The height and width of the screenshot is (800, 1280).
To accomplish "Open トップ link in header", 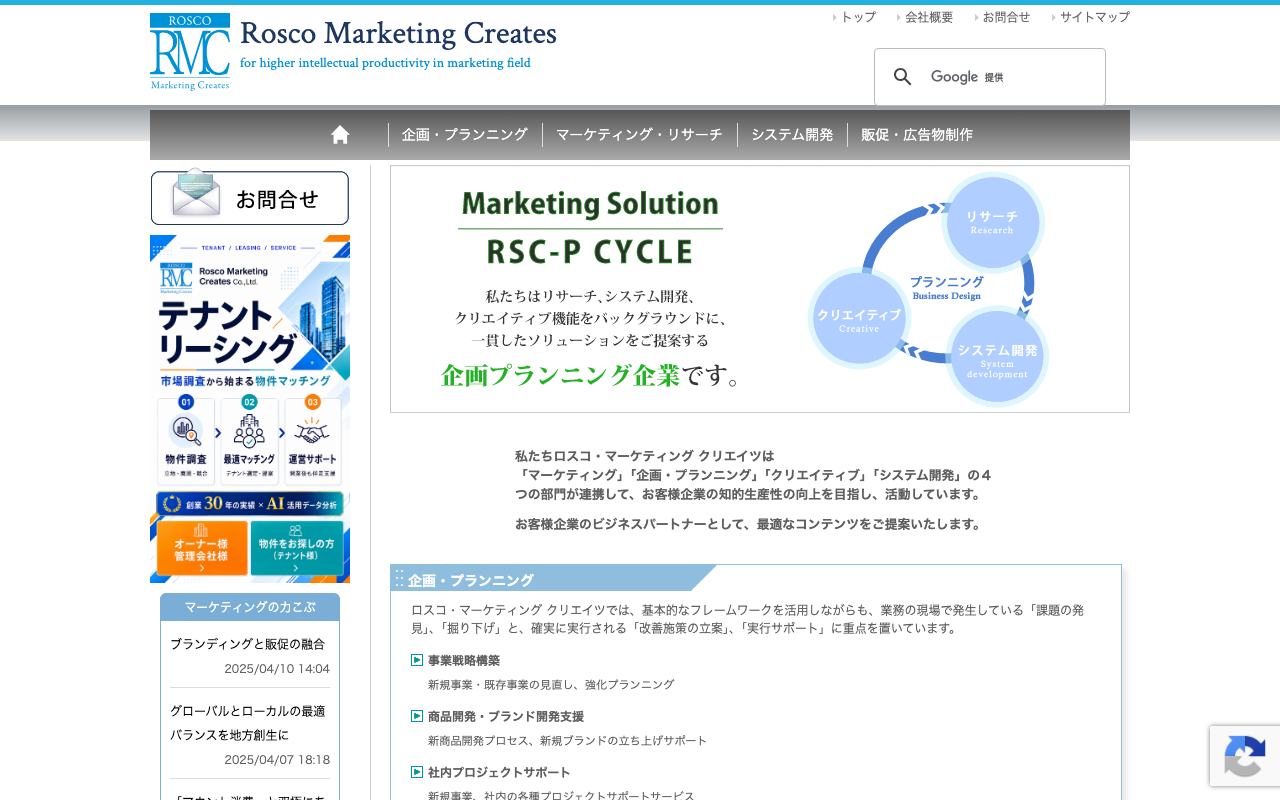I will tap(858, 17).
